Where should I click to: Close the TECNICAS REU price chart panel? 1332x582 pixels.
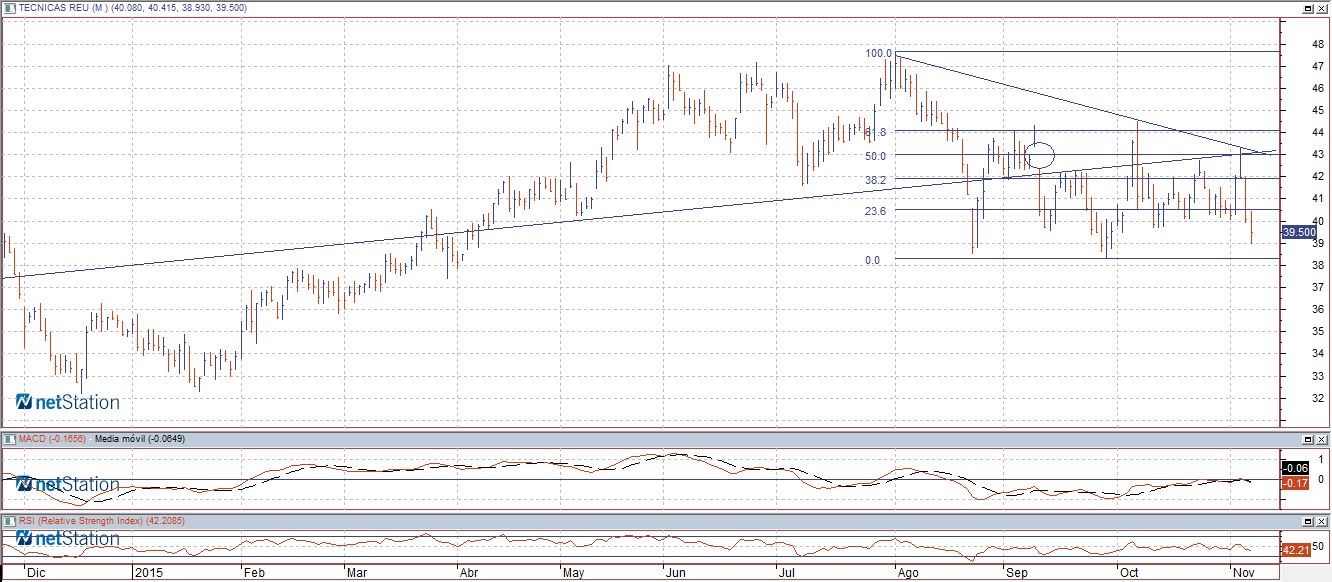tap(1322, 7)
